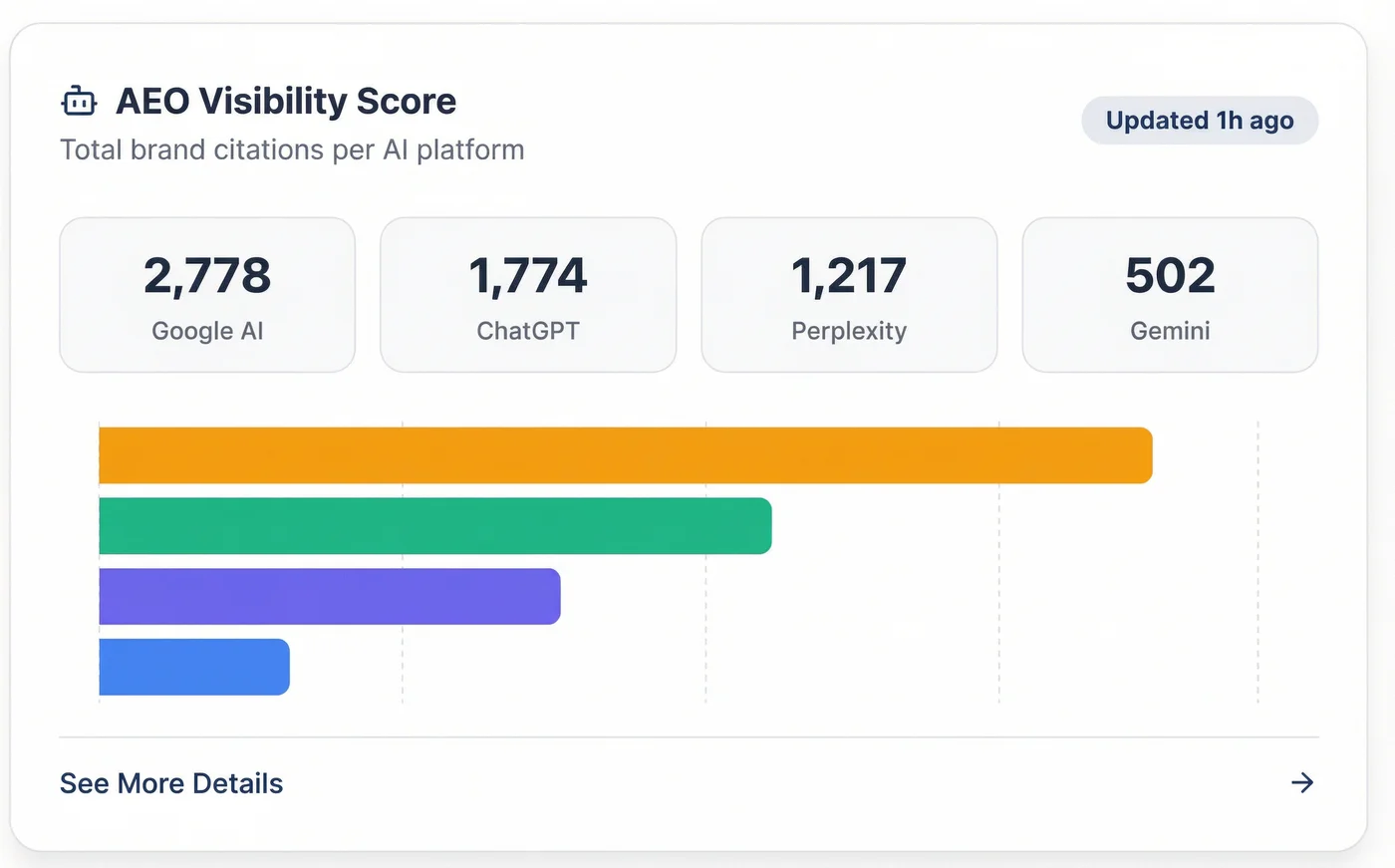
Task: Click the robot icon next to AEO Visibility Score
Action: point(77,101)
